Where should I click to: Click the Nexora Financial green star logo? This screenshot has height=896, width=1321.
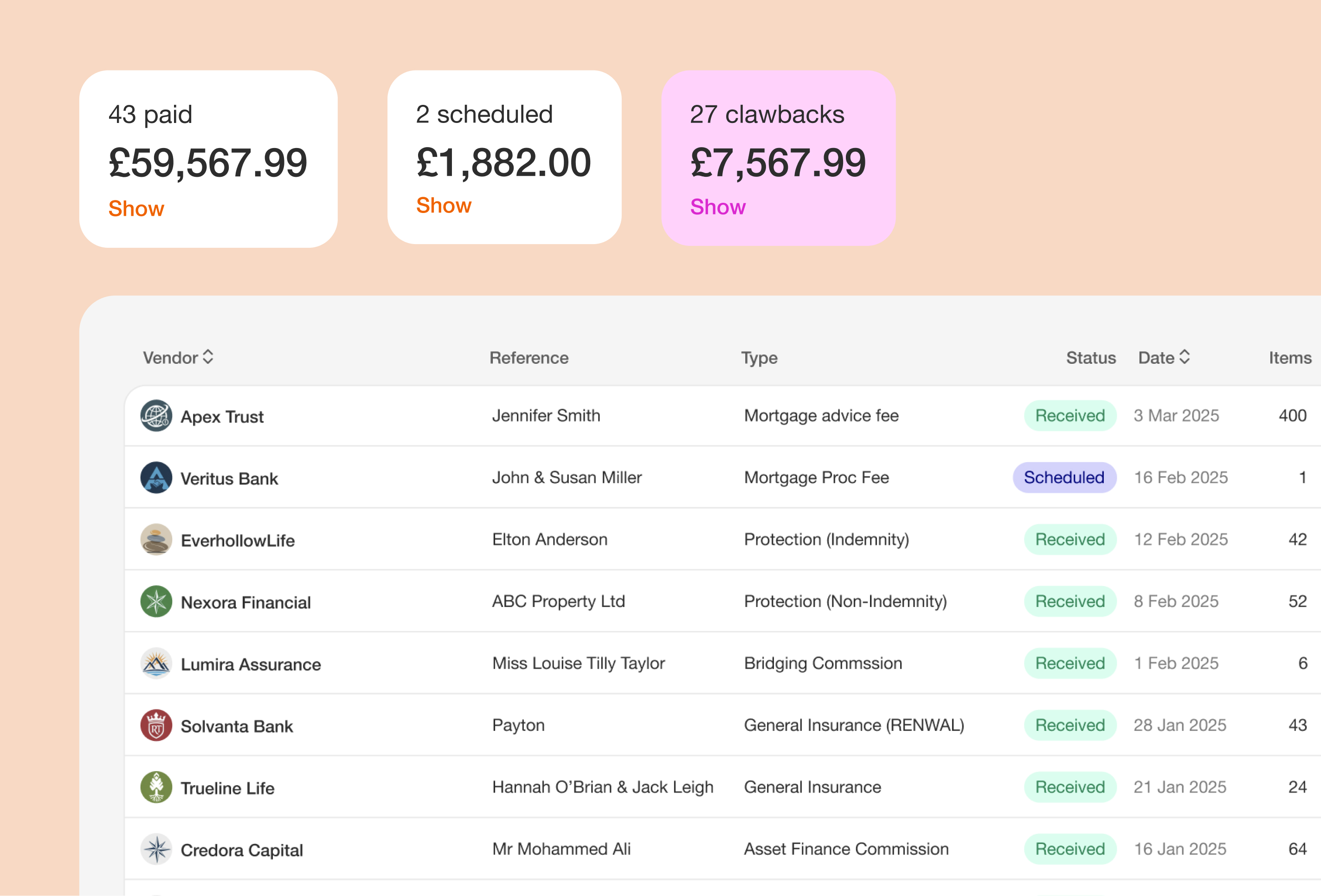(156, 601)
